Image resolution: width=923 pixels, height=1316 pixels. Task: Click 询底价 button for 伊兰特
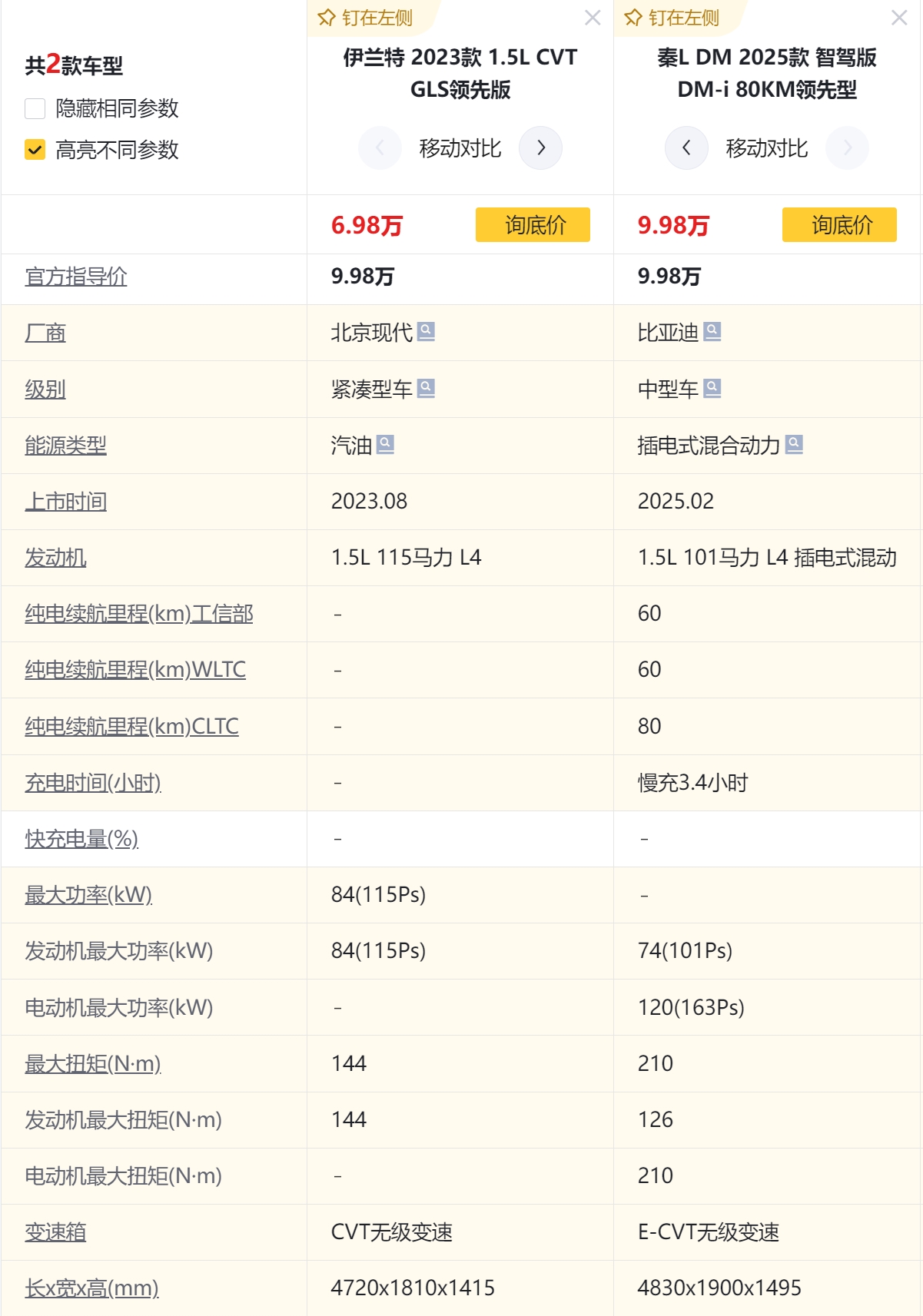pyautogui.click(x=533, y=224)
